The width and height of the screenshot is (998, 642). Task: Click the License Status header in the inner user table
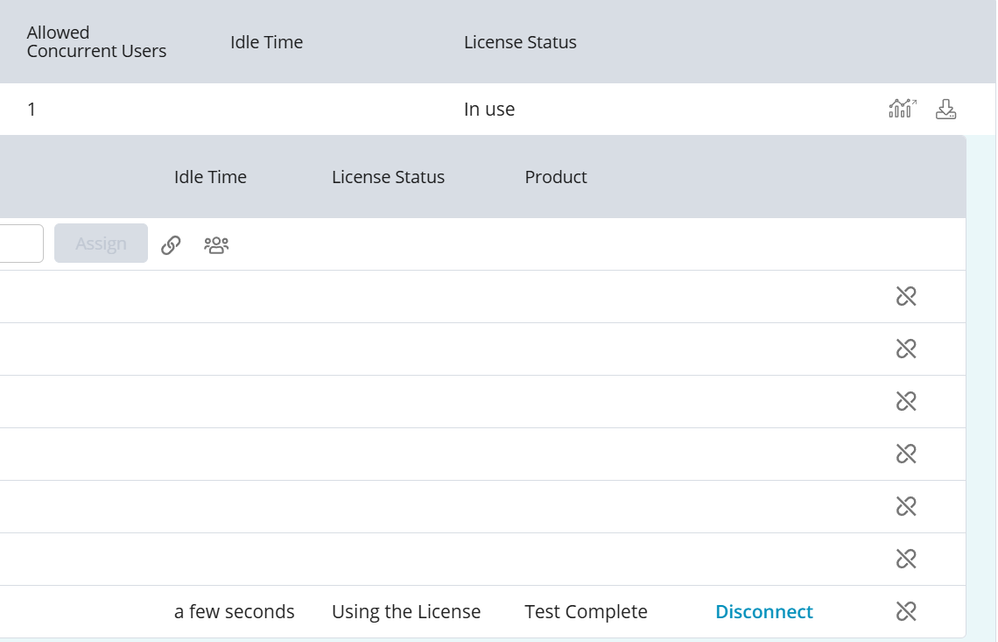point(388,177)
